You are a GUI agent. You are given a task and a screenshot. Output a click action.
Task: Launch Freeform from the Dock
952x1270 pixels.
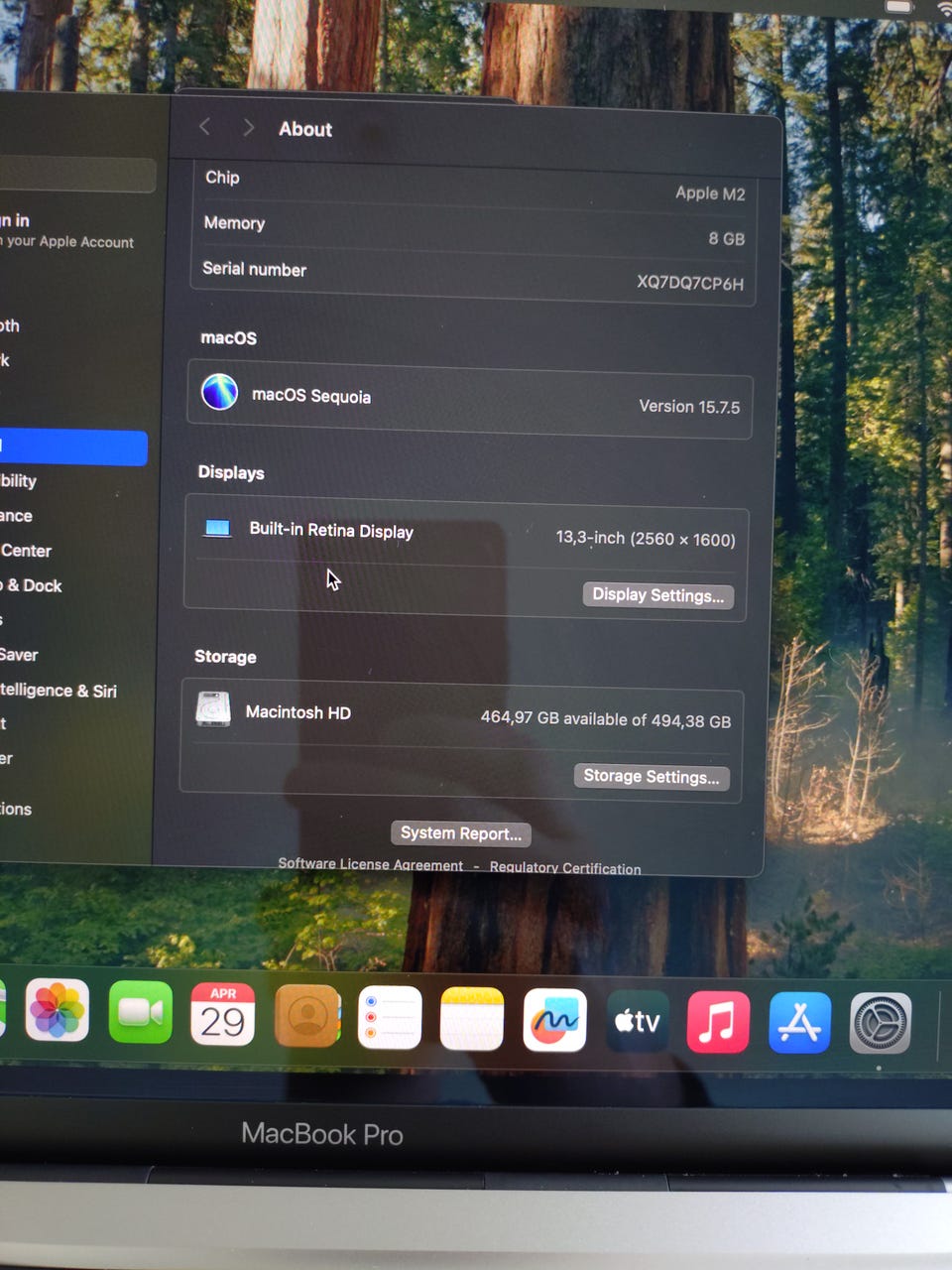click(554, 1020)
